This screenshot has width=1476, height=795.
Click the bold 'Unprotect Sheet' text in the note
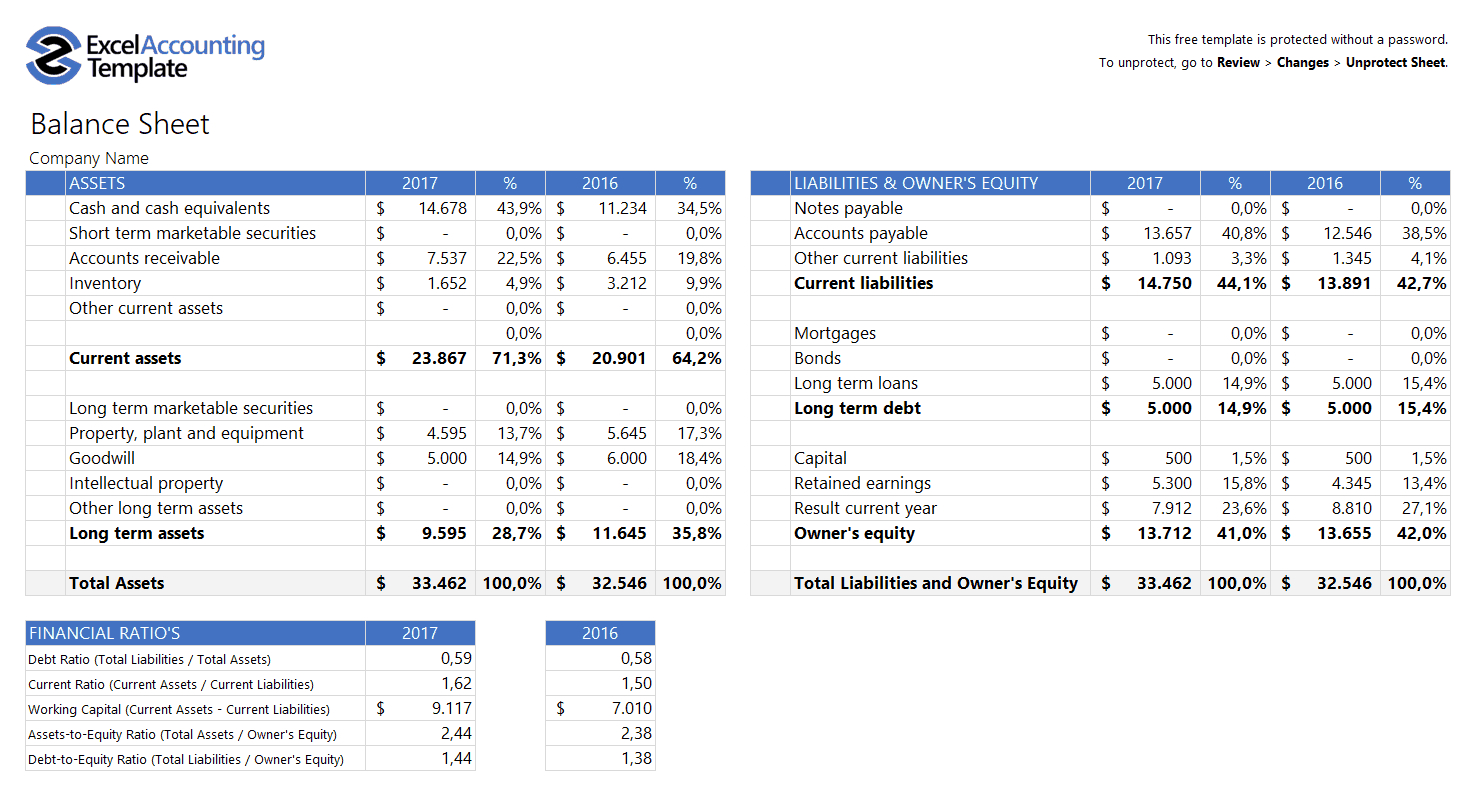(x=1395, y=62)
